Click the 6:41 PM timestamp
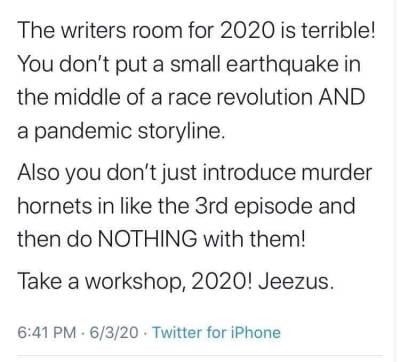 [x=47, y=332]
